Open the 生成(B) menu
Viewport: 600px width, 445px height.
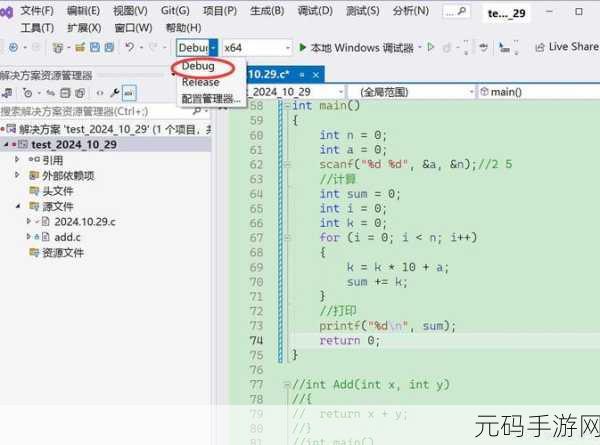(x=267, y=11)
